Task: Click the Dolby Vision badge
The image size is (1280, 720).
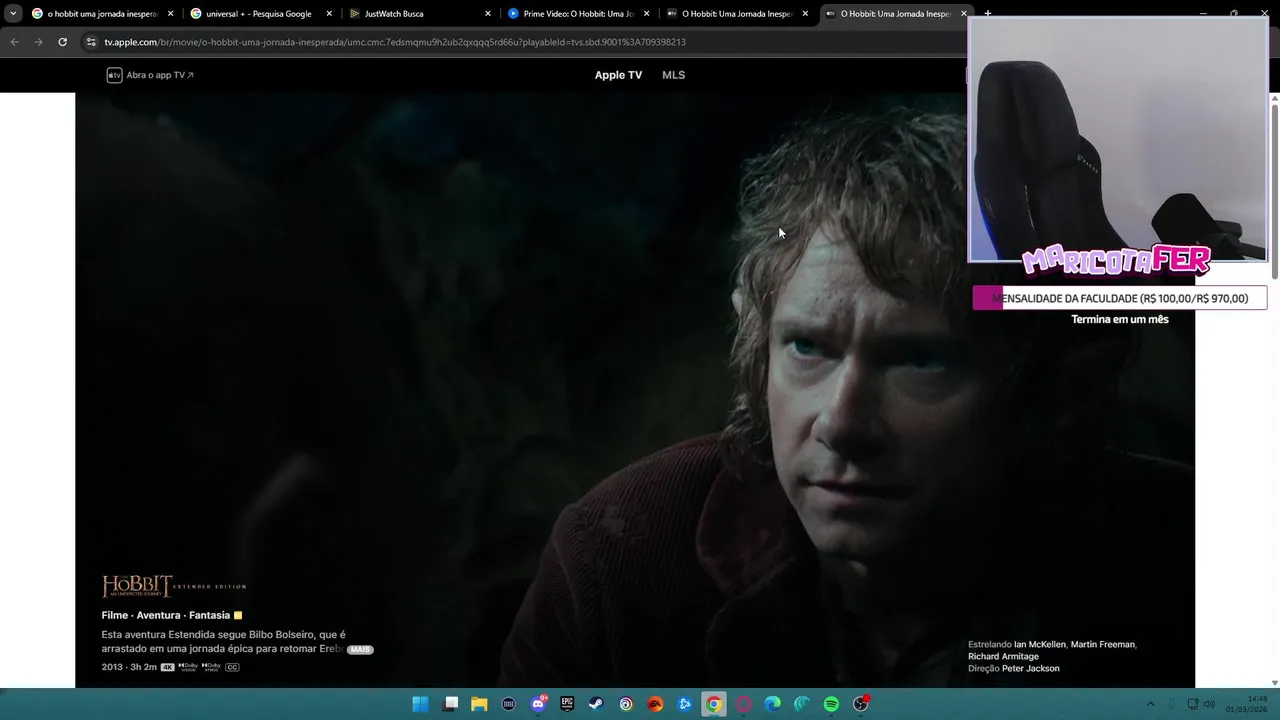Action: [x=187, y=667]
